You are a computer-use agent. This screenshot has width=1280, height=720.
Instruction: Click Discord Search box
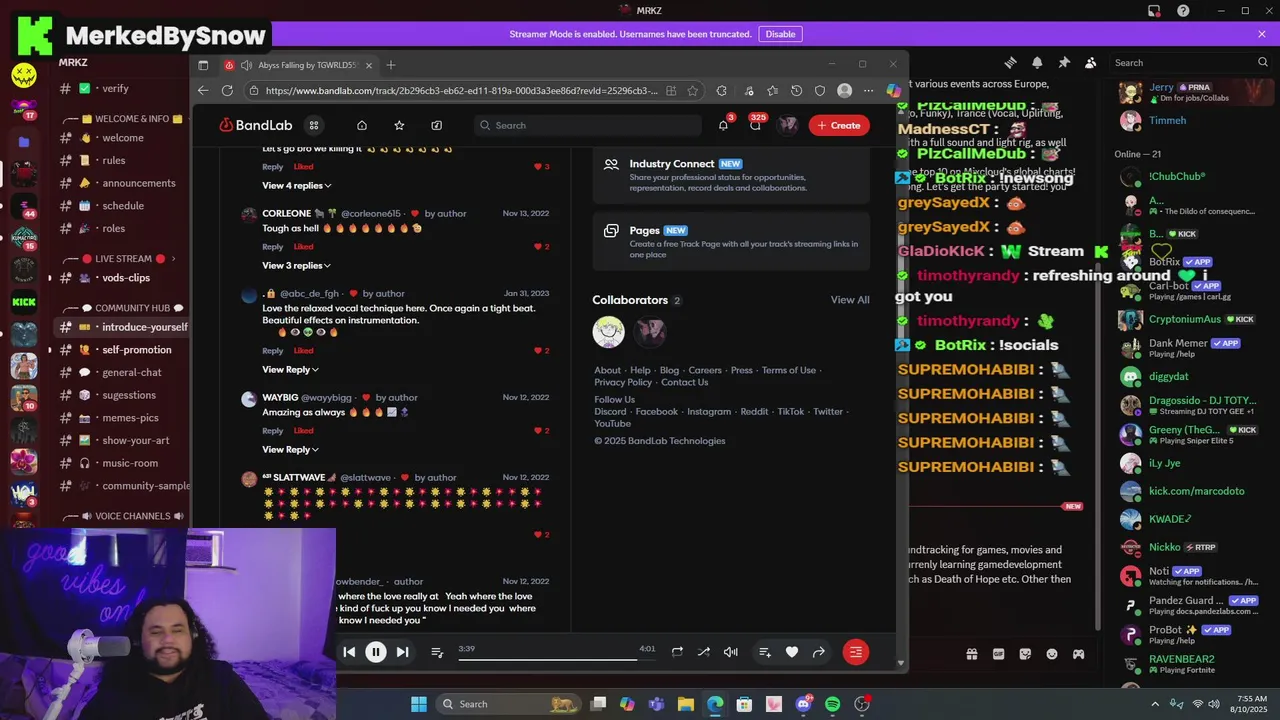click(x=1191, y=62)
